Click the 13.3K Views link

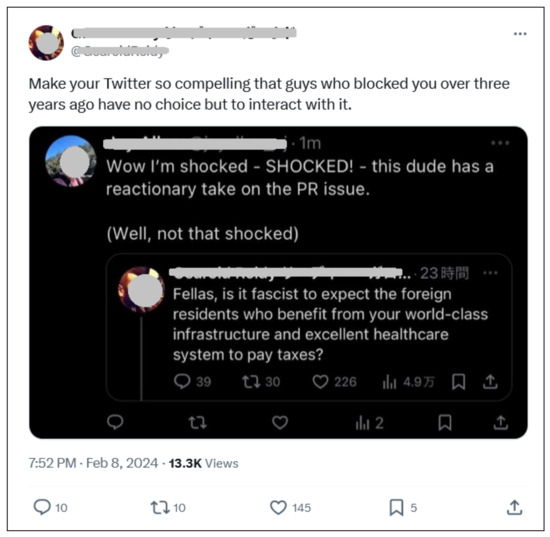pos(203,463)
